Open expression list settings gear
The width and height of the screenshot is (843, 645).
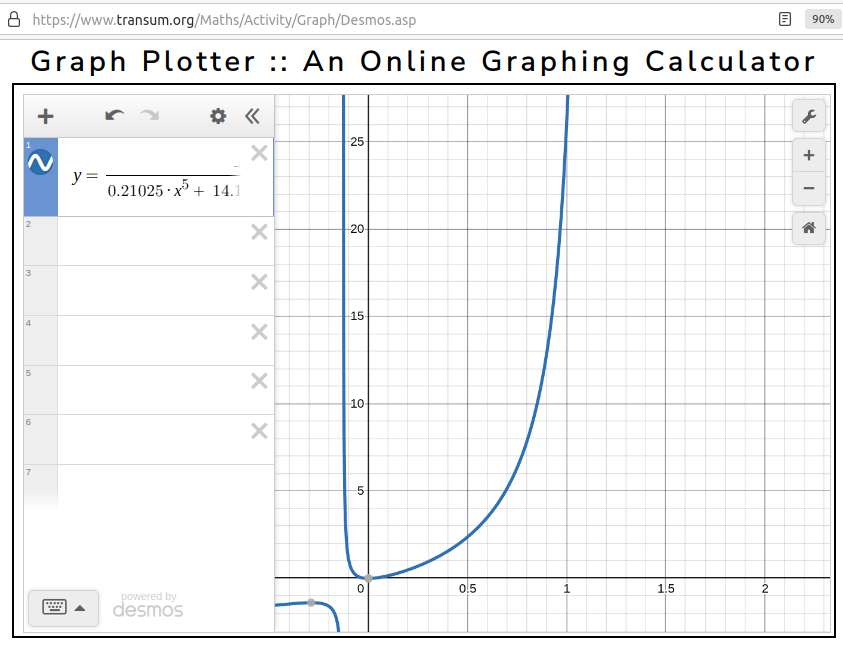(x=218, y=116)
